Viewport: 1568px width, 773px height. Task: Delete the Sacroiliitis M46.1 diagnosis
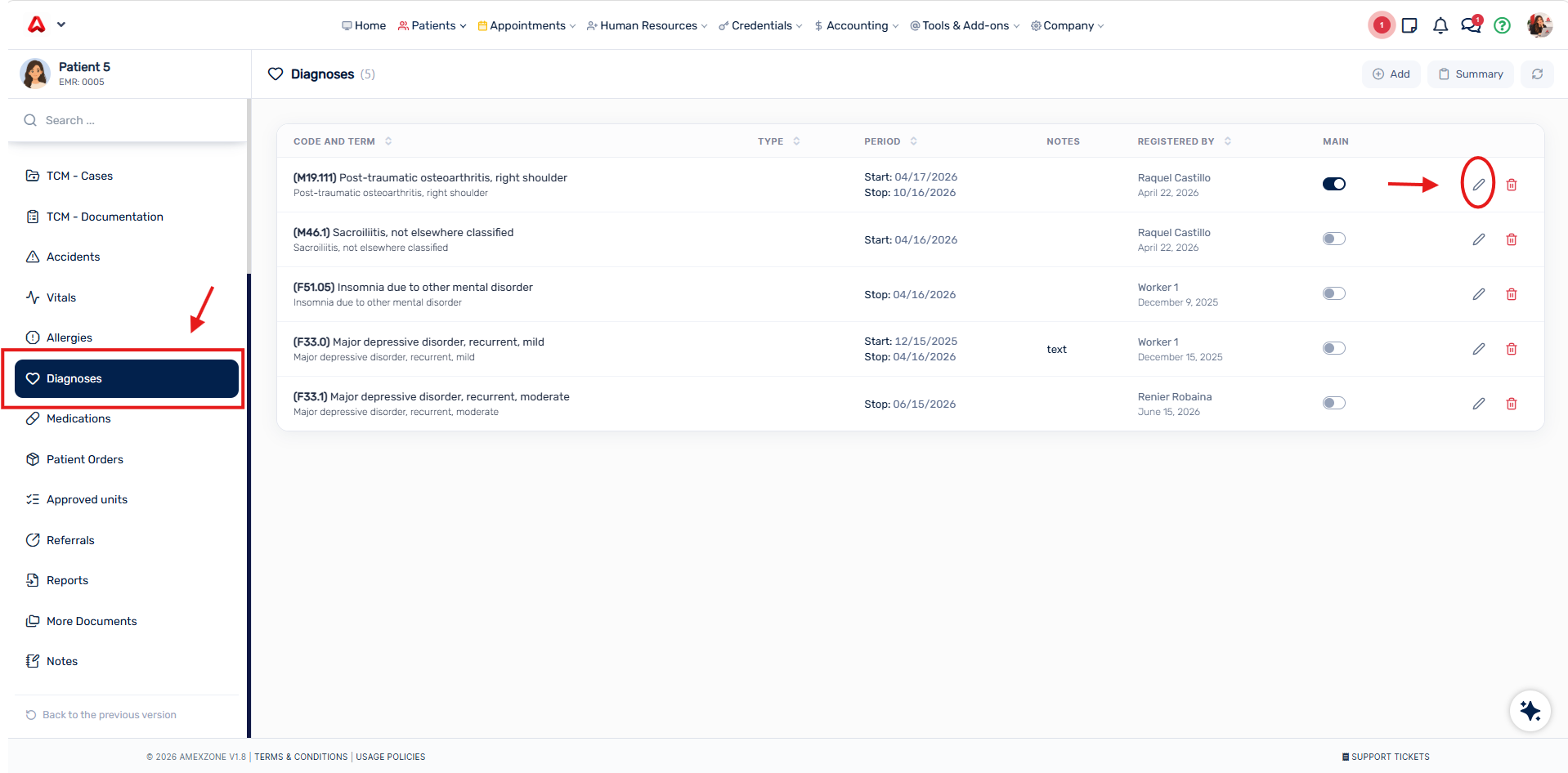(1511, 239)
